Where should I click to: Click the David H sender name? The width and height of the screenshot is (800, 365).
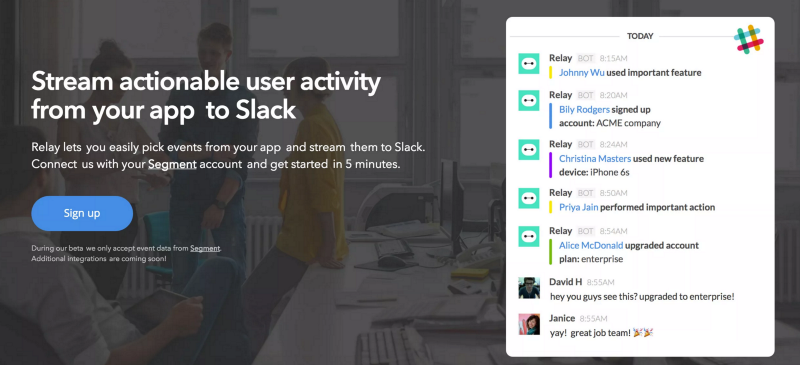click(x=565, y=282)
